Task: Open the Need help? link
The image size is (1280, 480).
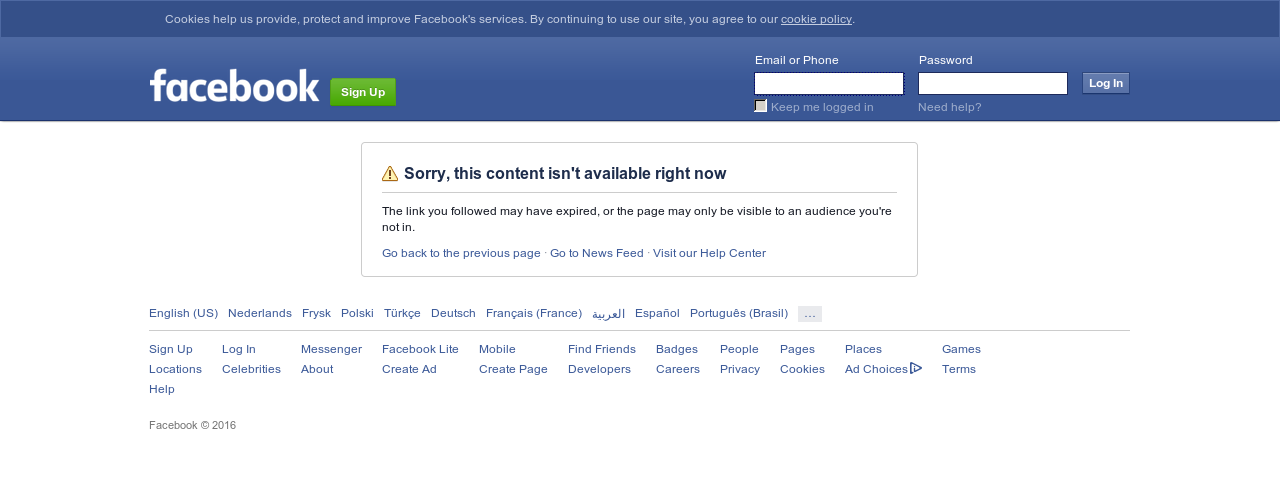Action: (950, 107)
